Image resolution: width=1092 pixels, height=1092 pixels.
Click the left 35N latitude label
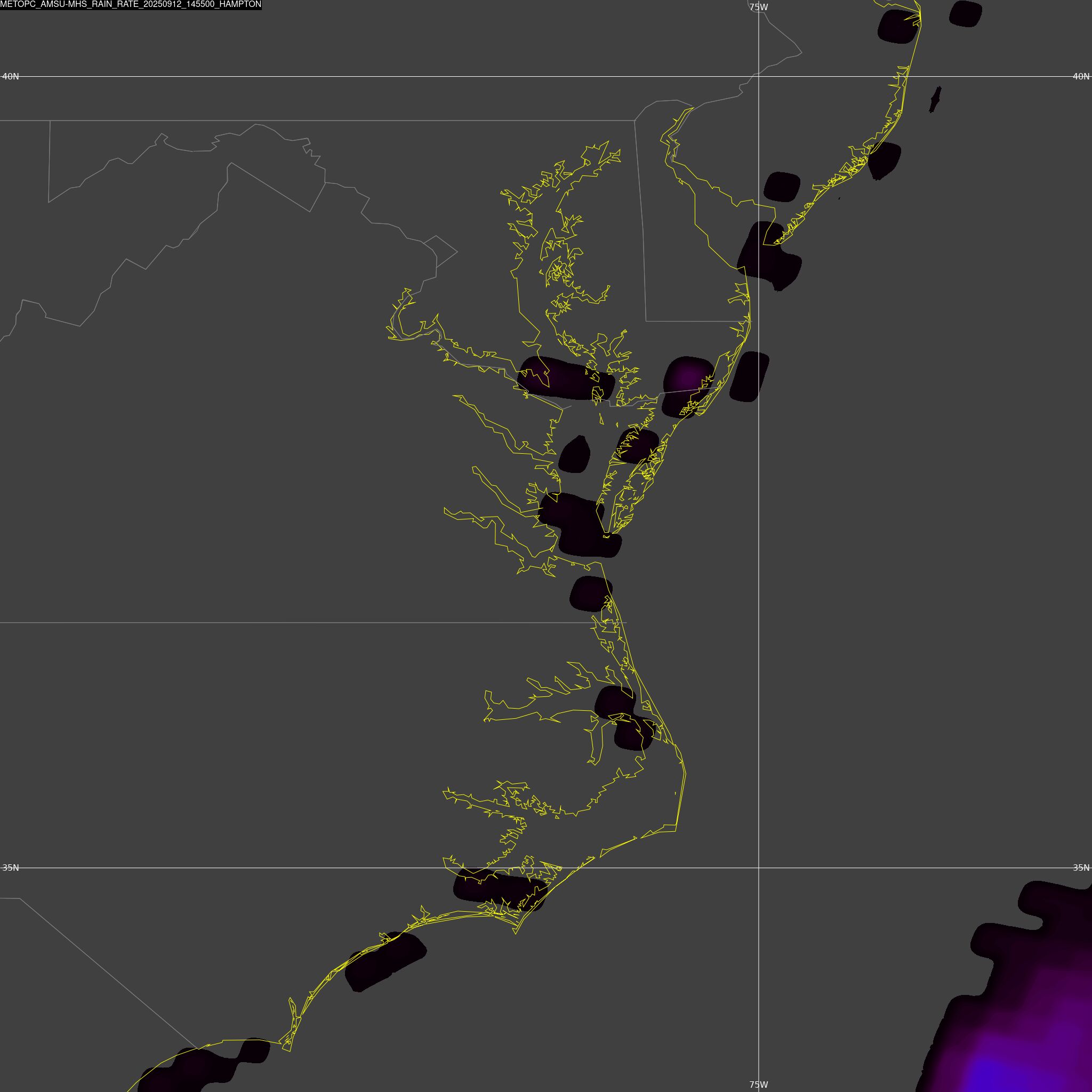pyautogui.click(x=11, y=868)
